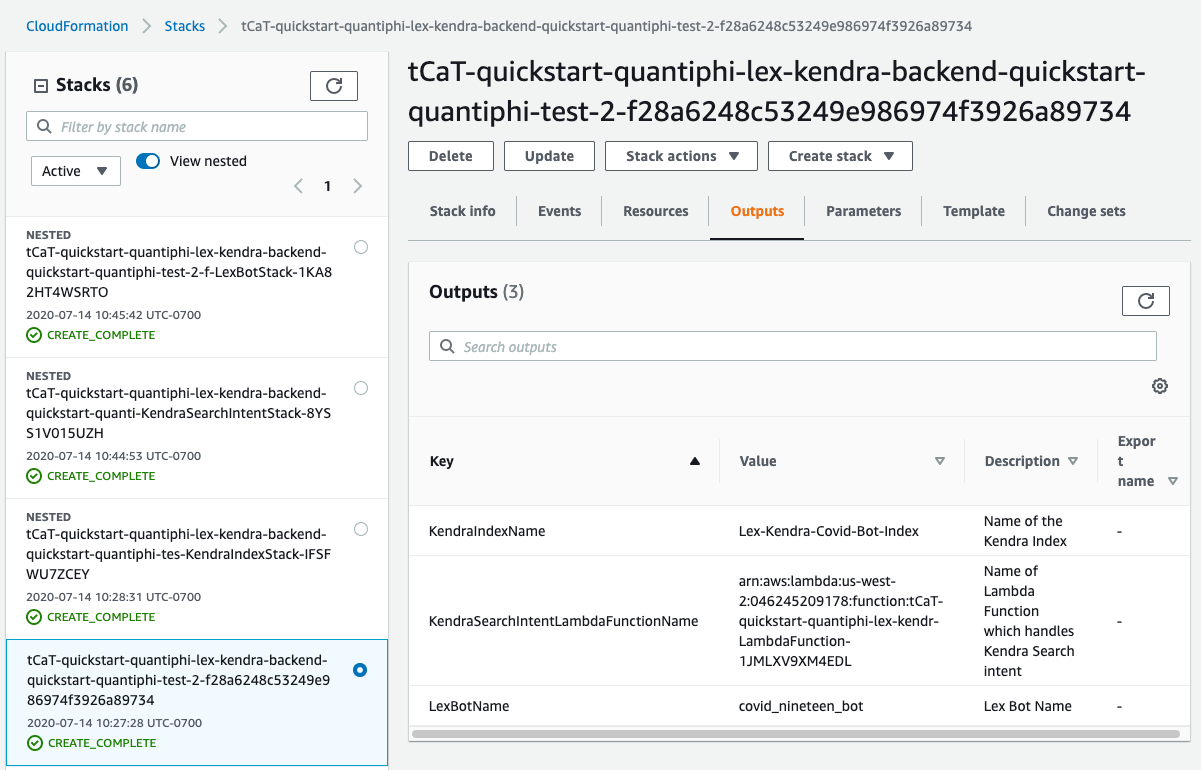
Task: Click the page number 1 in pagination
Action: [x=327, y=186]
